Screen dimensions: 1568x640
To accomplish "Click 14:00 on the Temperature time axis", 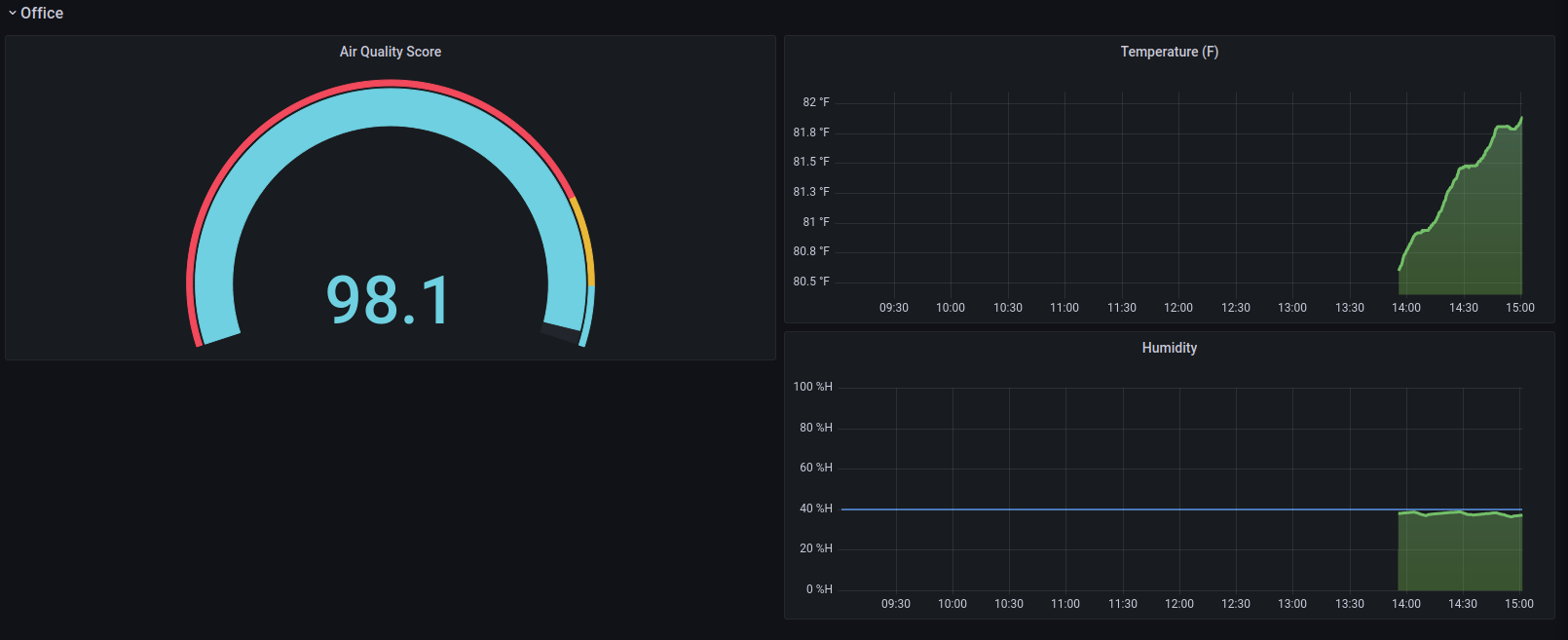I will 1406,308.
